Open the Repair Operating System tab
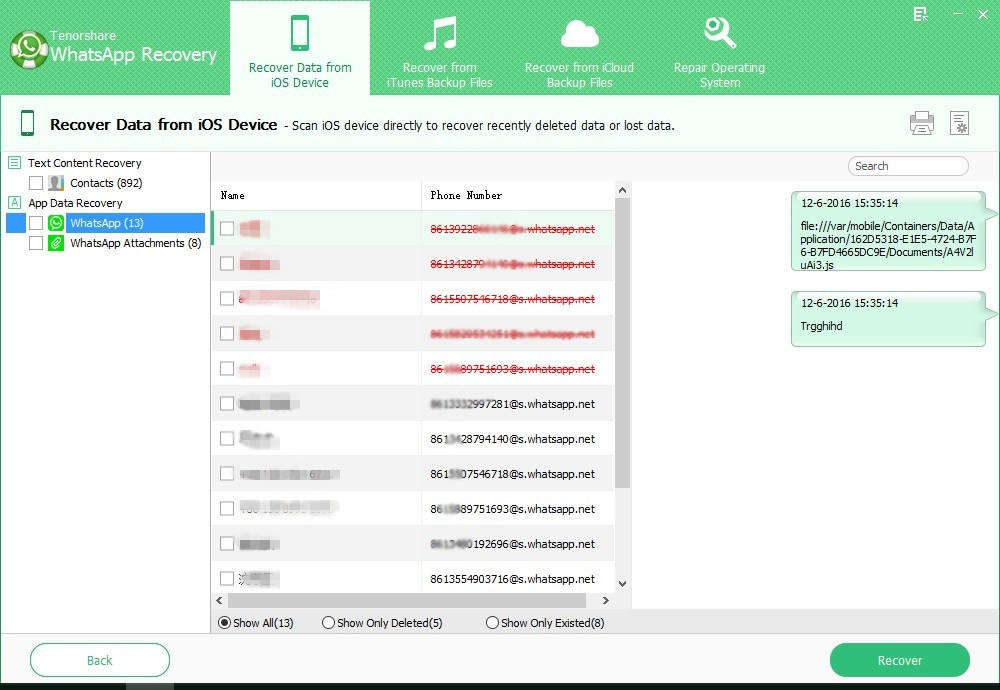 click(x=719, y=50)
